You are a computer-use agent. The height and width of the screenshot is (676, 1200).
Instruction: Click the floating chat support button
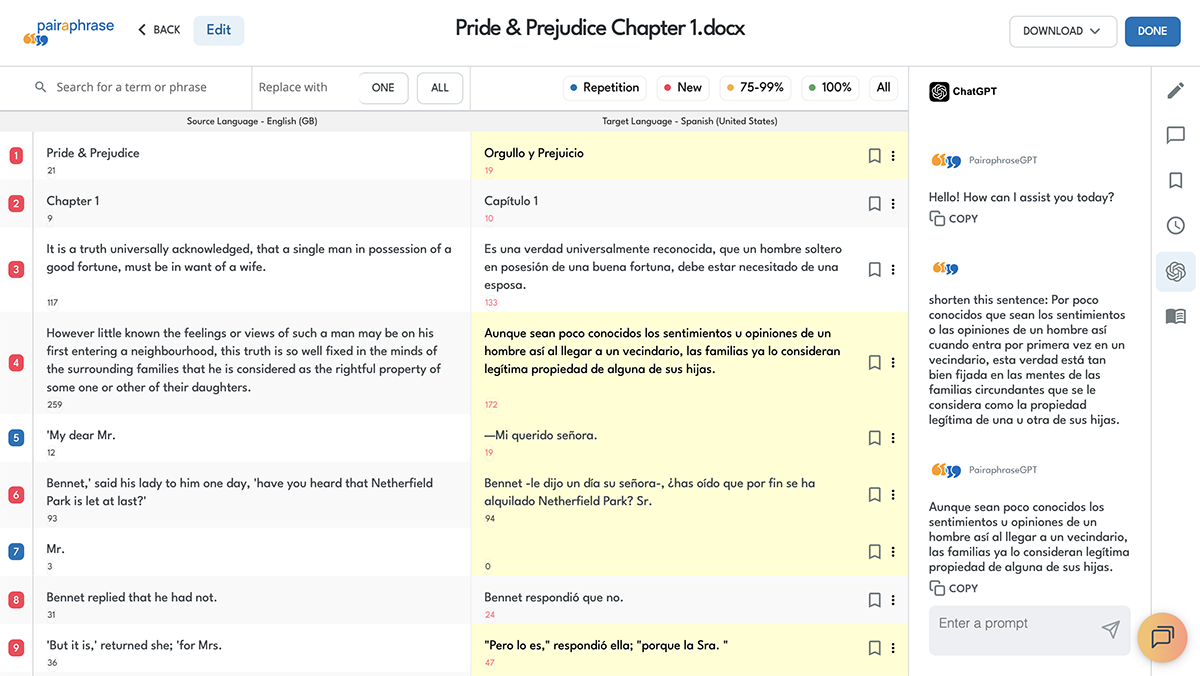pos(1162,637)
